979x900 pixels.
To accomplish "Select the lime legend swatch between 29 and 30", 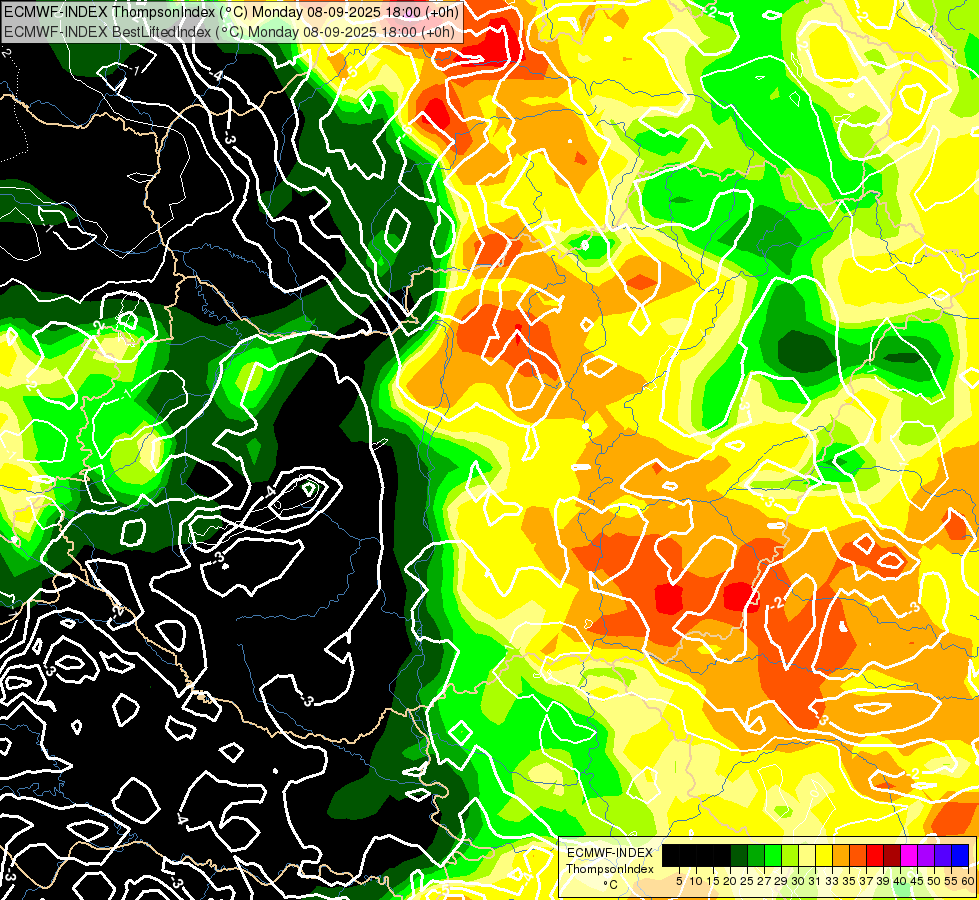I will [x=790, y=855].
